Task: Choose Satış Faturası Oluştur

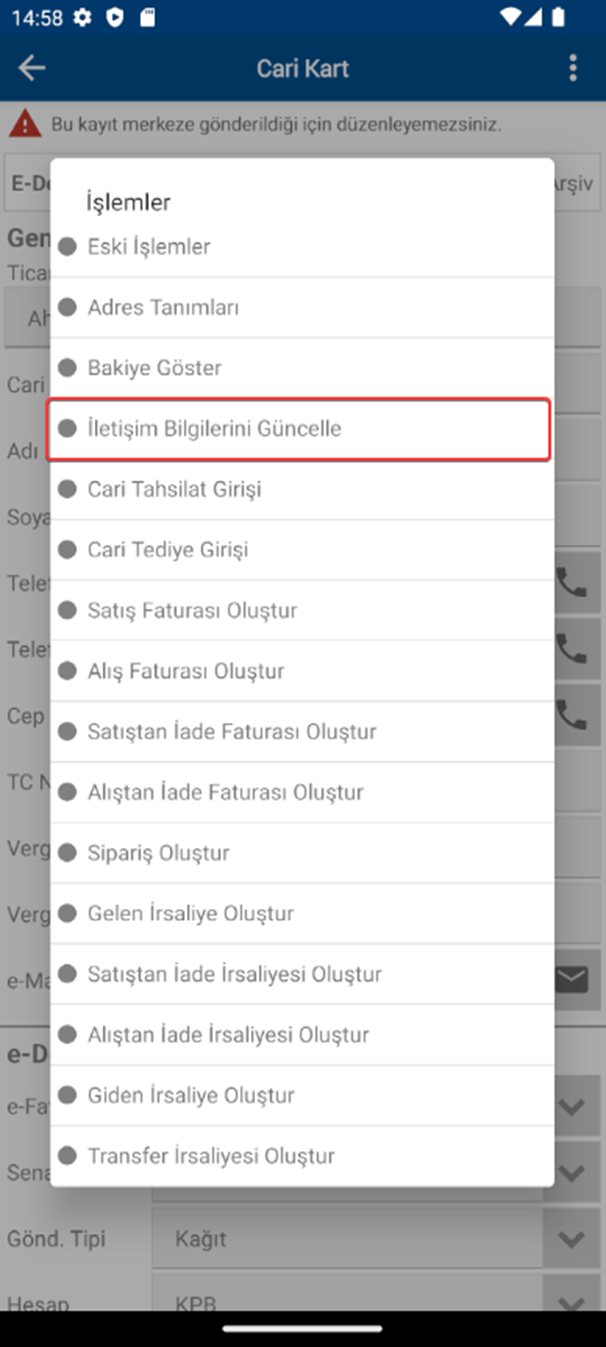Action: click(x=302, y=611)
